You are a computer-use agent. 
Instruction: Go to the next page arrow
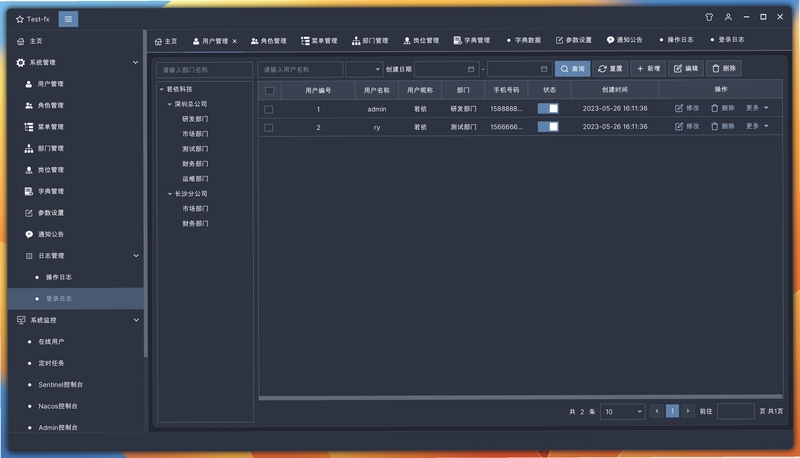(x=688, y=411)
